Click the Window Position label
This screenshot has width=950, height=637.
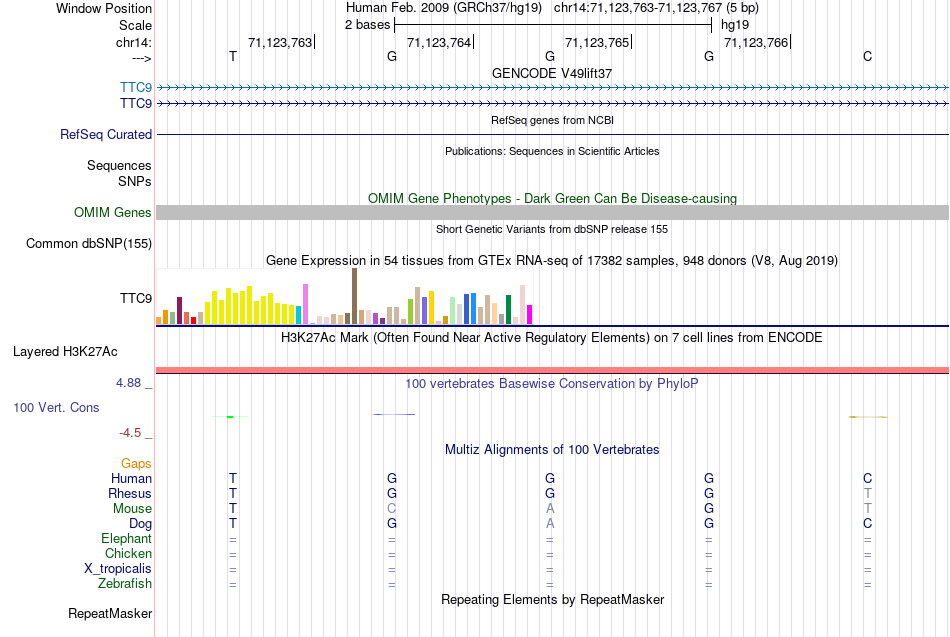104,8
